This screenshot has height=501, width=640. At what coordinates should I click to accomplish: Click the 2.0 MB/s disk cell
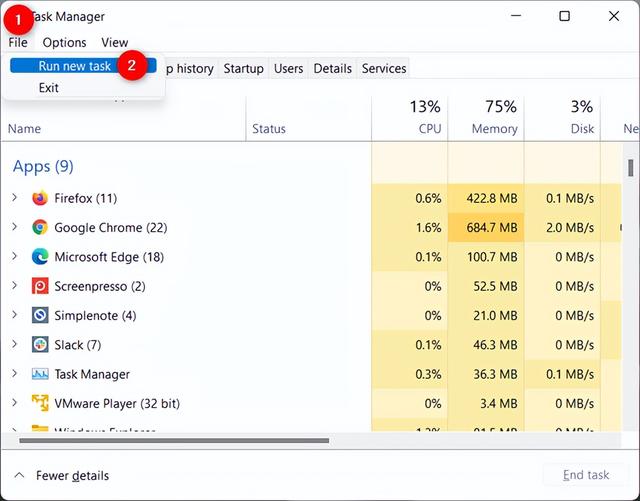pos(562,227)
